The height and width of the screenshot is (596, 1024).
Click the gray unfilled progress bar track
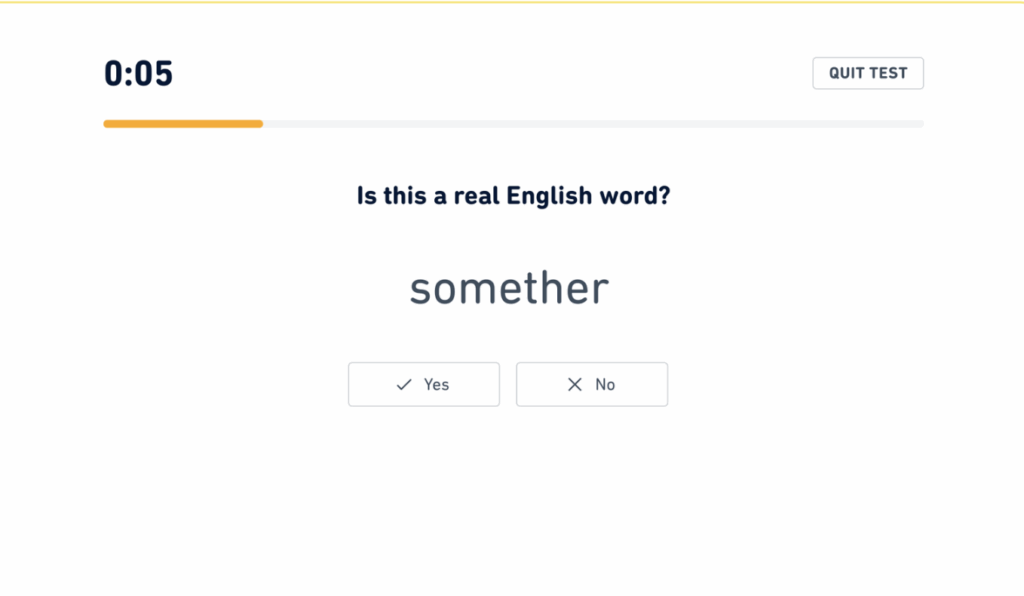(592, 124)
